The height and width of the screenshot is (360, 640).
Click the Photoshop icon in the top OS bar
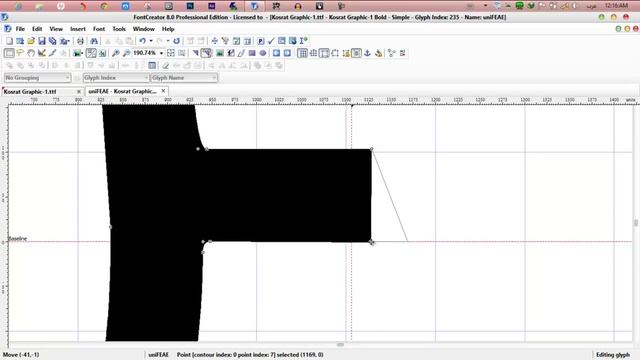click(190, 6)
